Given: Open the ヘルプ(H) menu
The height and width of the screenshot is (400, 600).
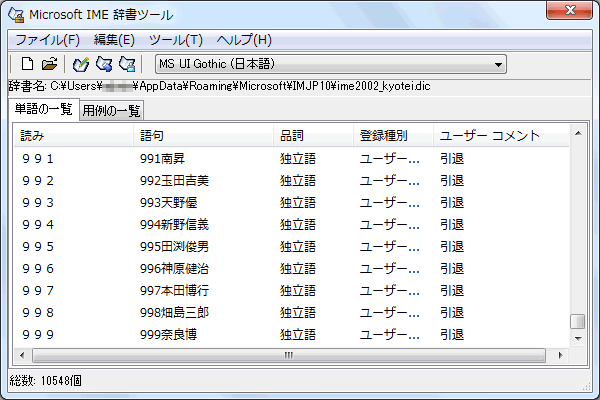Looking at the screenshot, I should tap(244, 40).
